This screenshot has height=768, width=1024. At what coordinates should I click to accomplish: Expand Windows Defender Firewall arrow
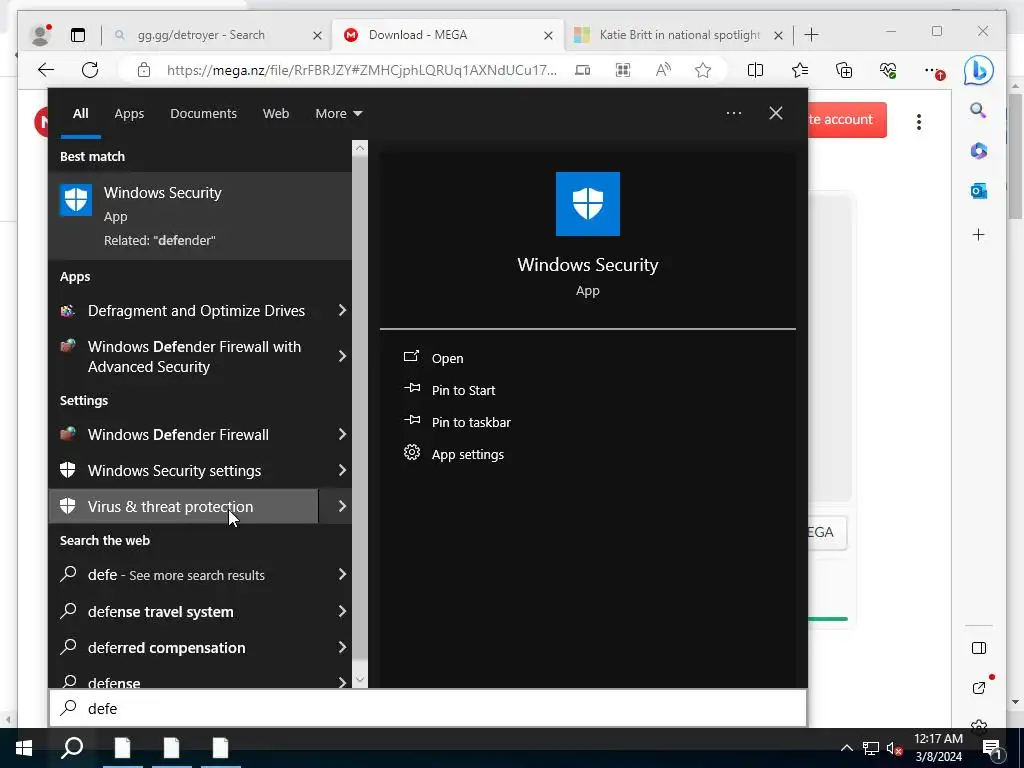(x=342, y=435)
